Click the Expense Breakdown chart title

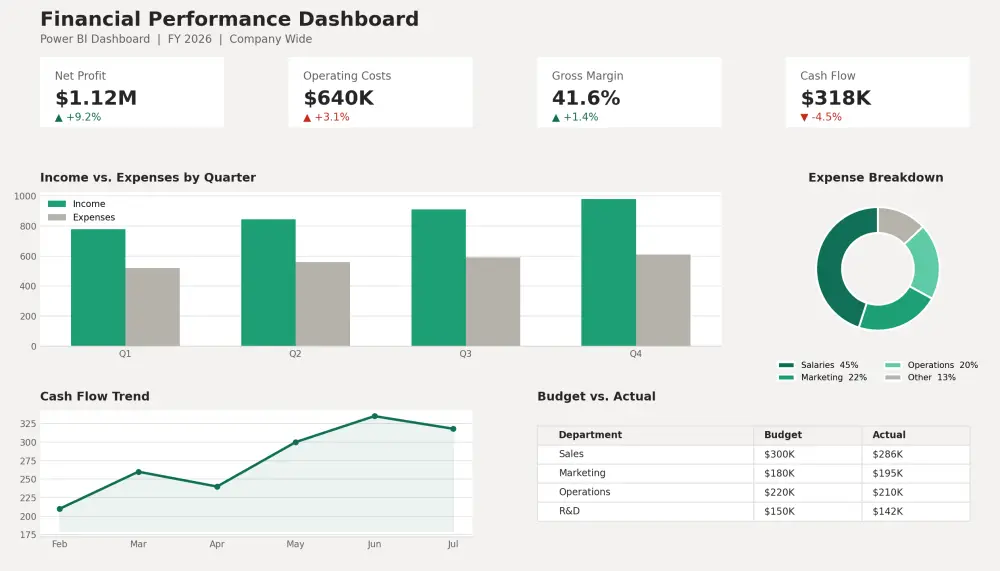click(876, 178)
